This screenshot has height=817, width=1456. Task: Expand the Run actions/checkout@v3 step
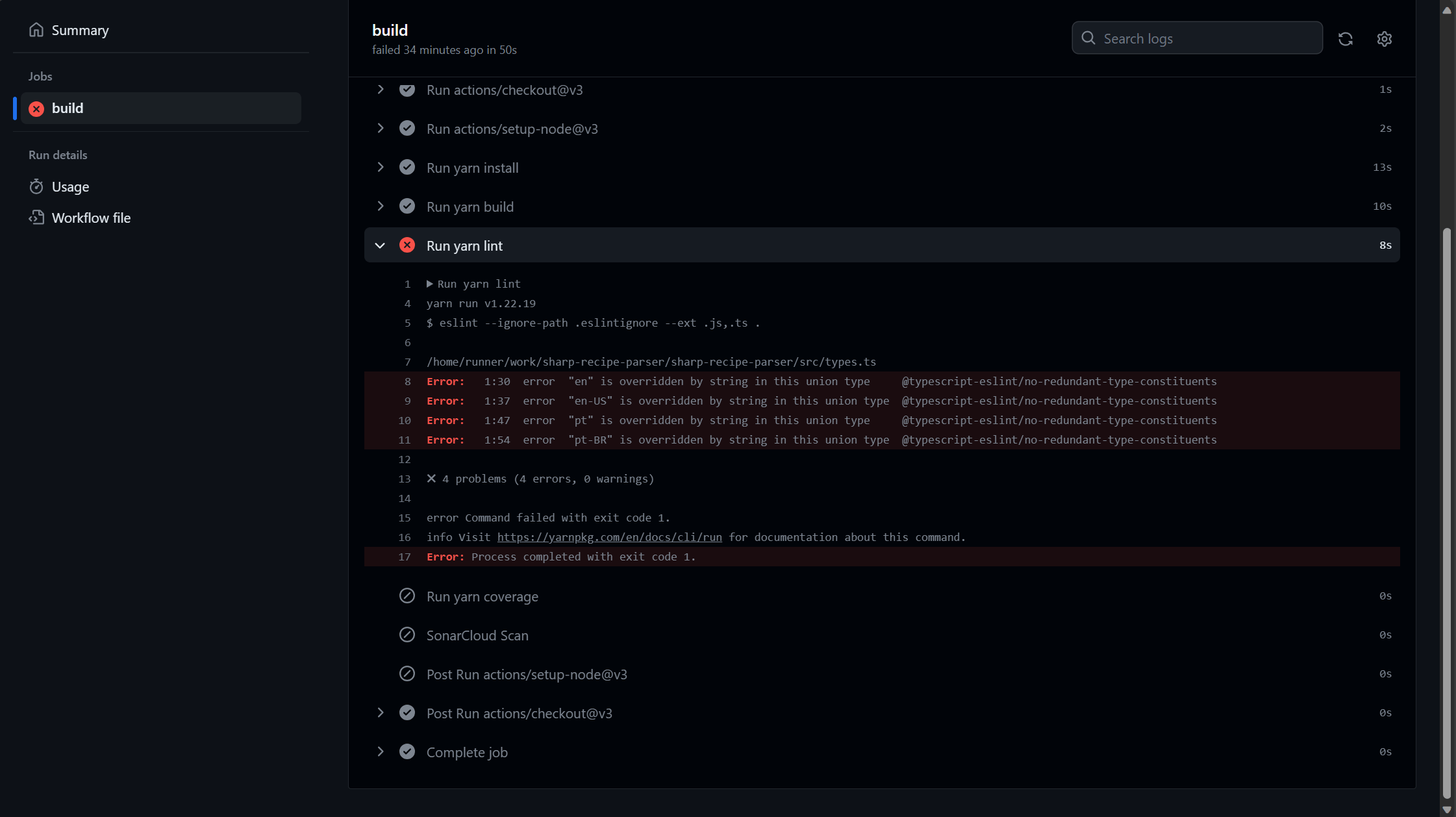pos(380,89)
